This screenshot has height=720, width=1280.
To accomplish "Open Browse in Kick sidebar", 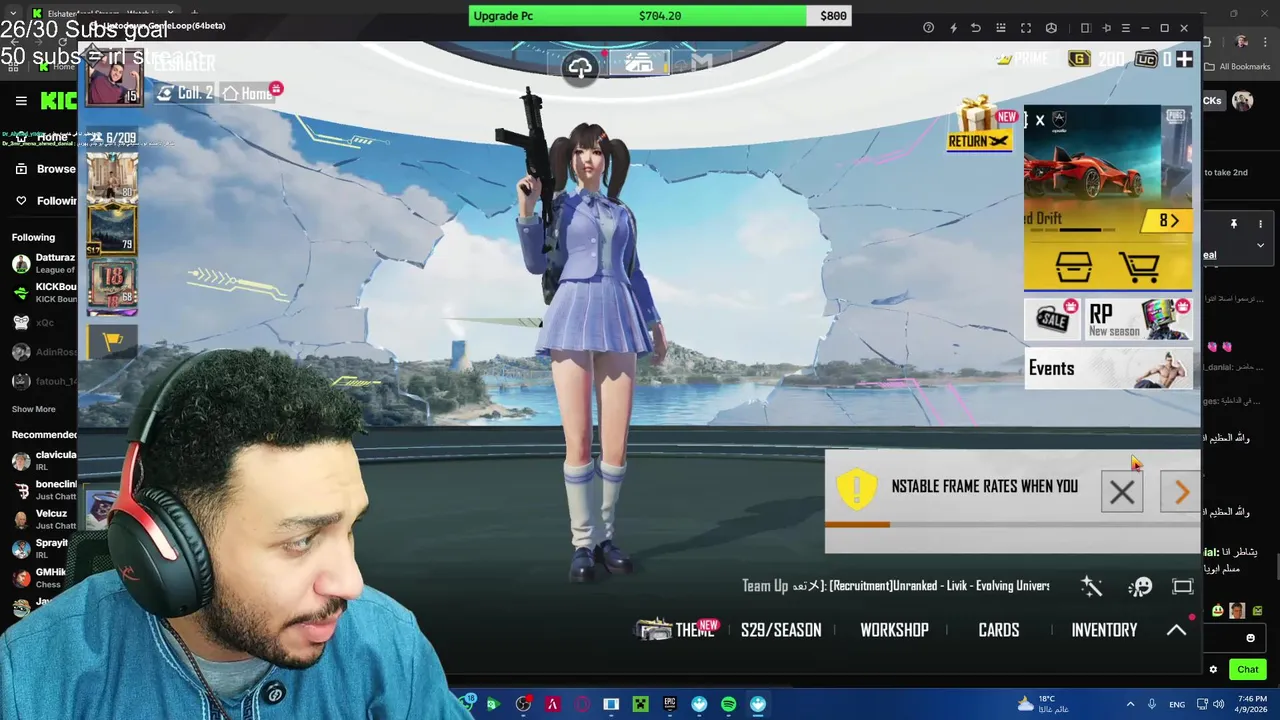I will click(45, 169).
